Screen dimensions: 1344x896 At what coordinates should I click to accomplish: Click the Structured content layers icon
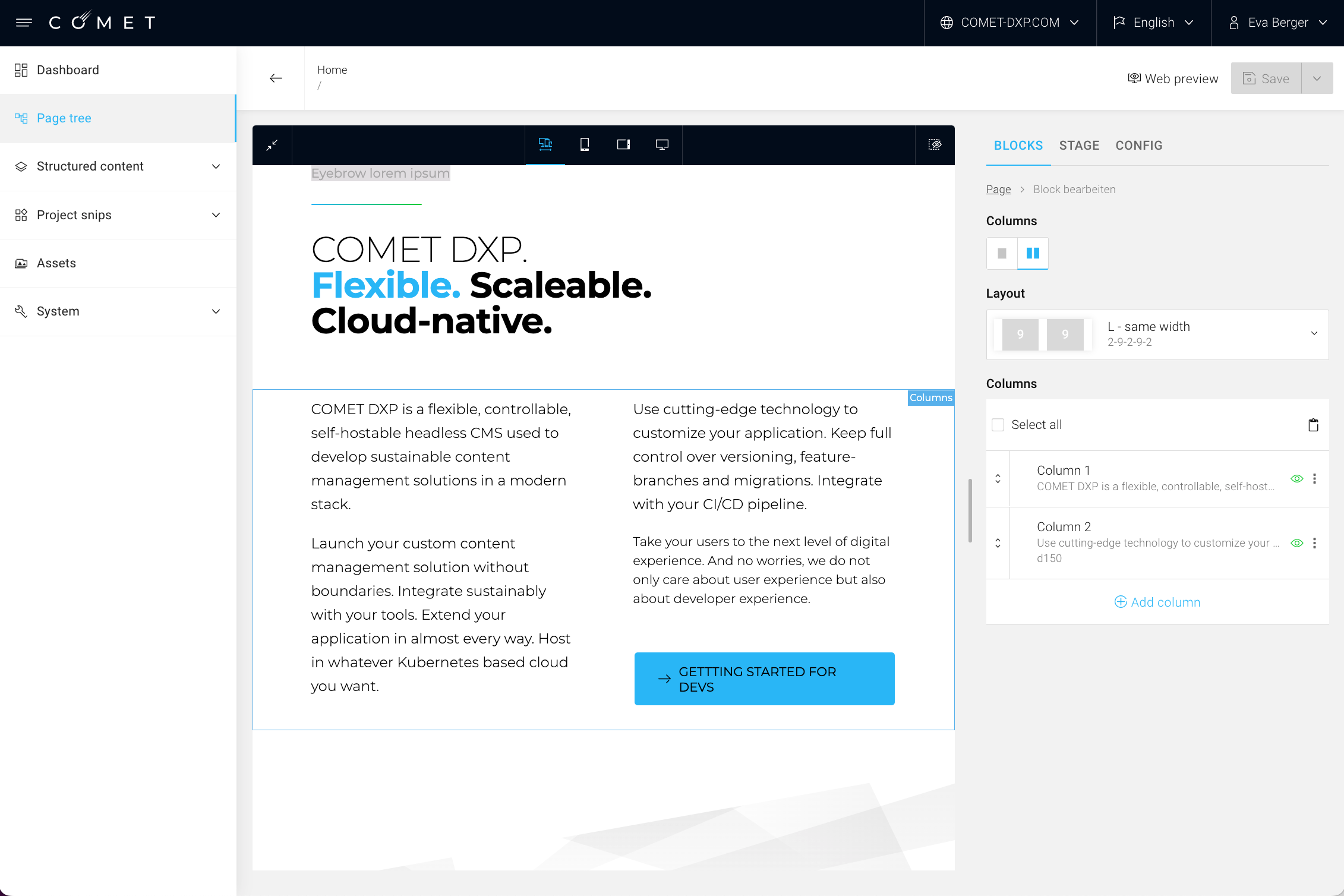[21, 166]
